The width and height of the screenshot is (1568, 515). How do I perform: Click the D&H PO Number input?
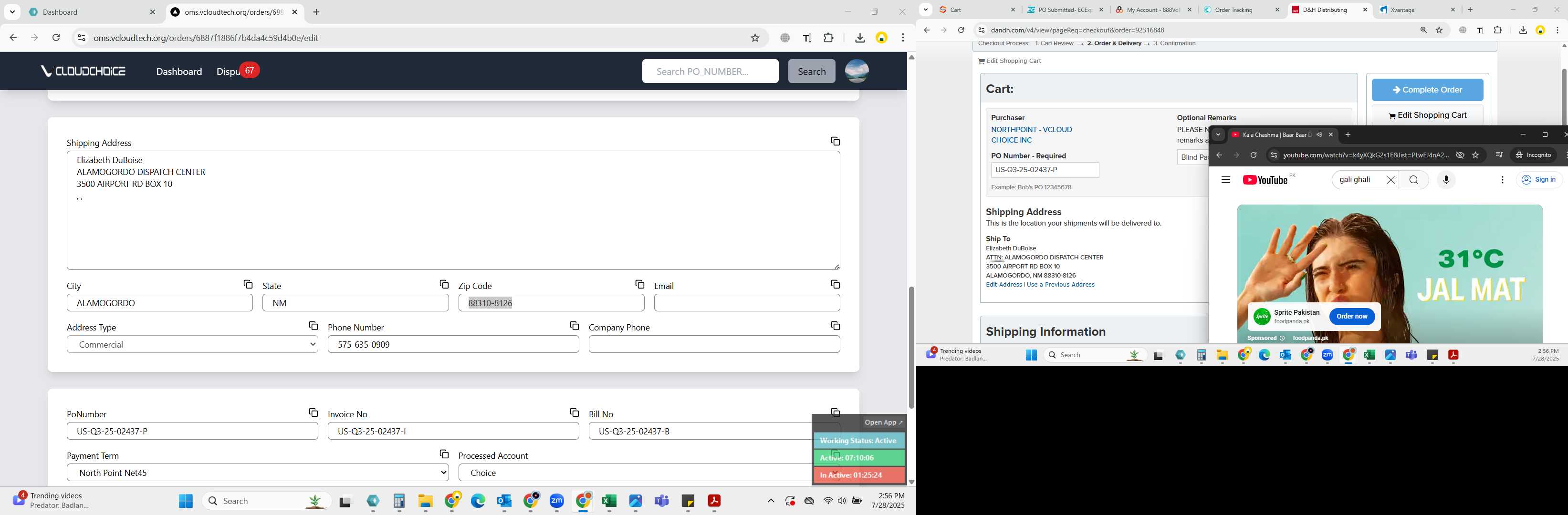click(x=1045, y=170)
